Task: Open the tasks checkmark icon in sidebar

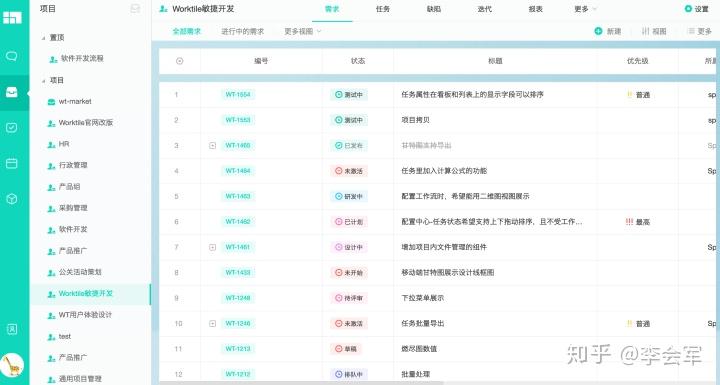Action: [x=11, y=128]
